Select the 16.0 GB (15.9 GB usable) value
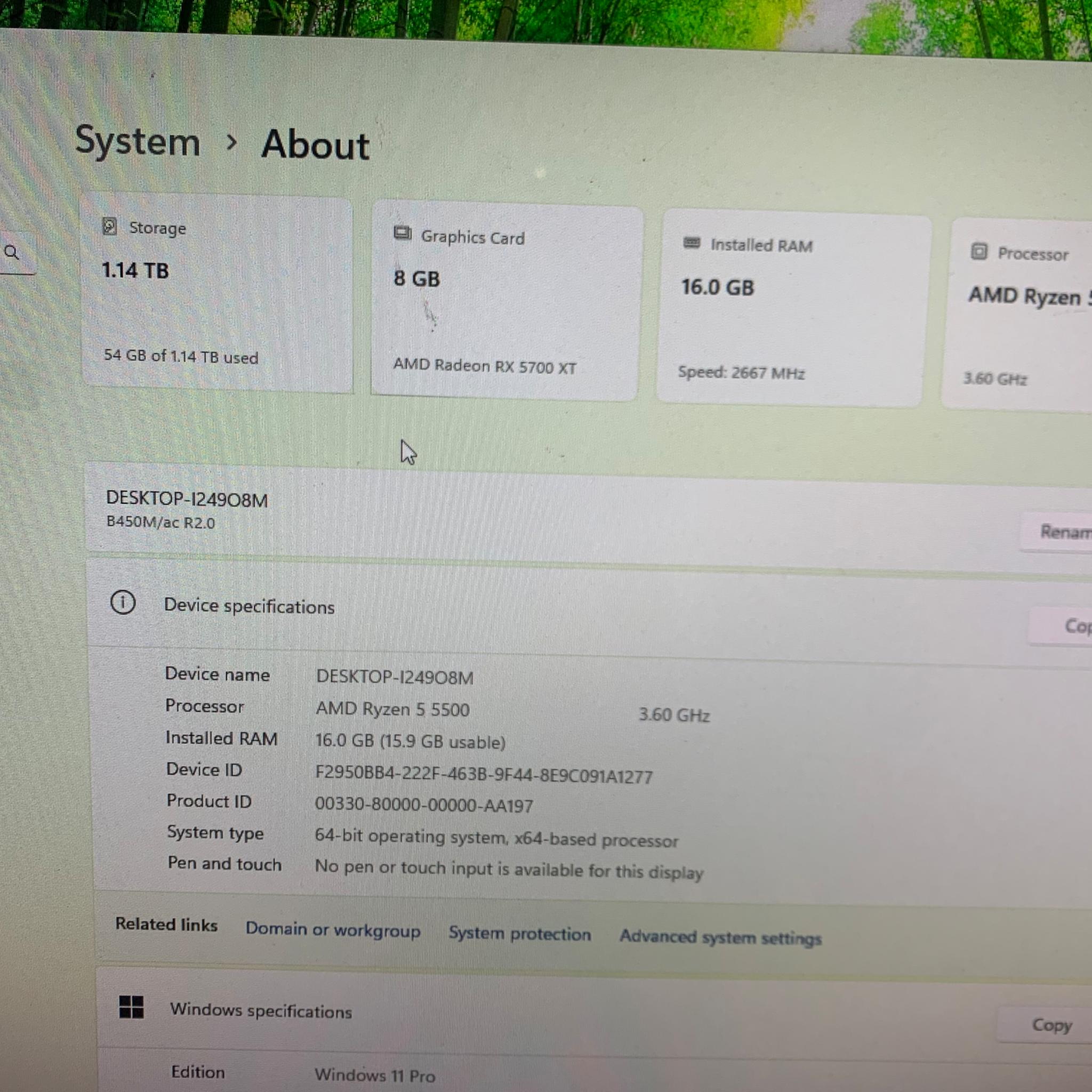Screen dimensions: 1092x1092 [x=411, y=741]
